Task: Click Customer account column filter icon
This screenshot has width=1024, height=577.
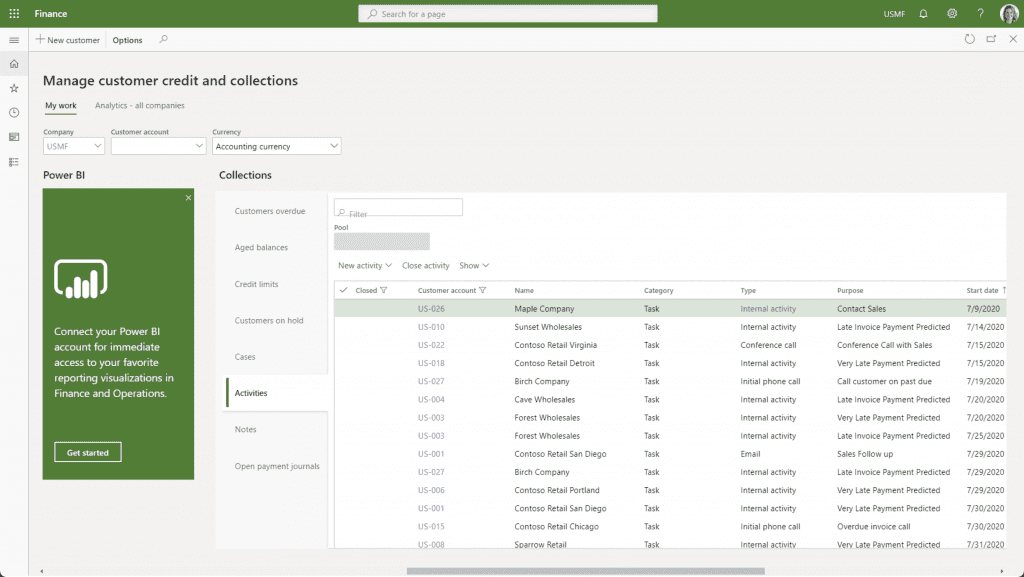Action: [483, 290]
